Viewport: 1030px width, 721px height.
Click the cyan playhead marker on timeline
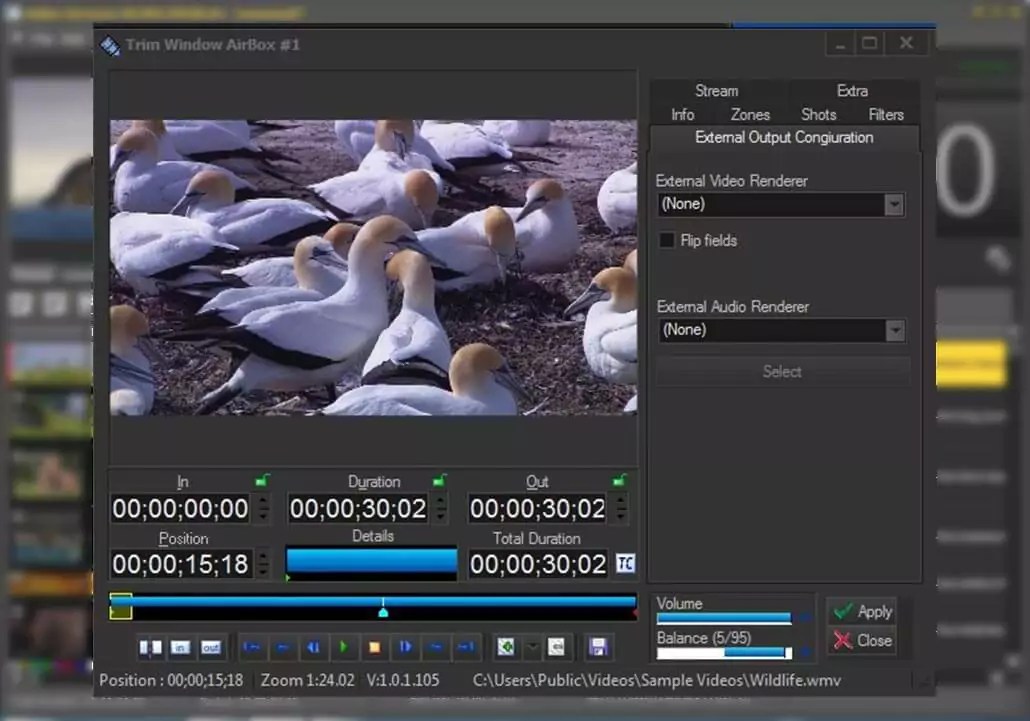click(x=383, y=613)
